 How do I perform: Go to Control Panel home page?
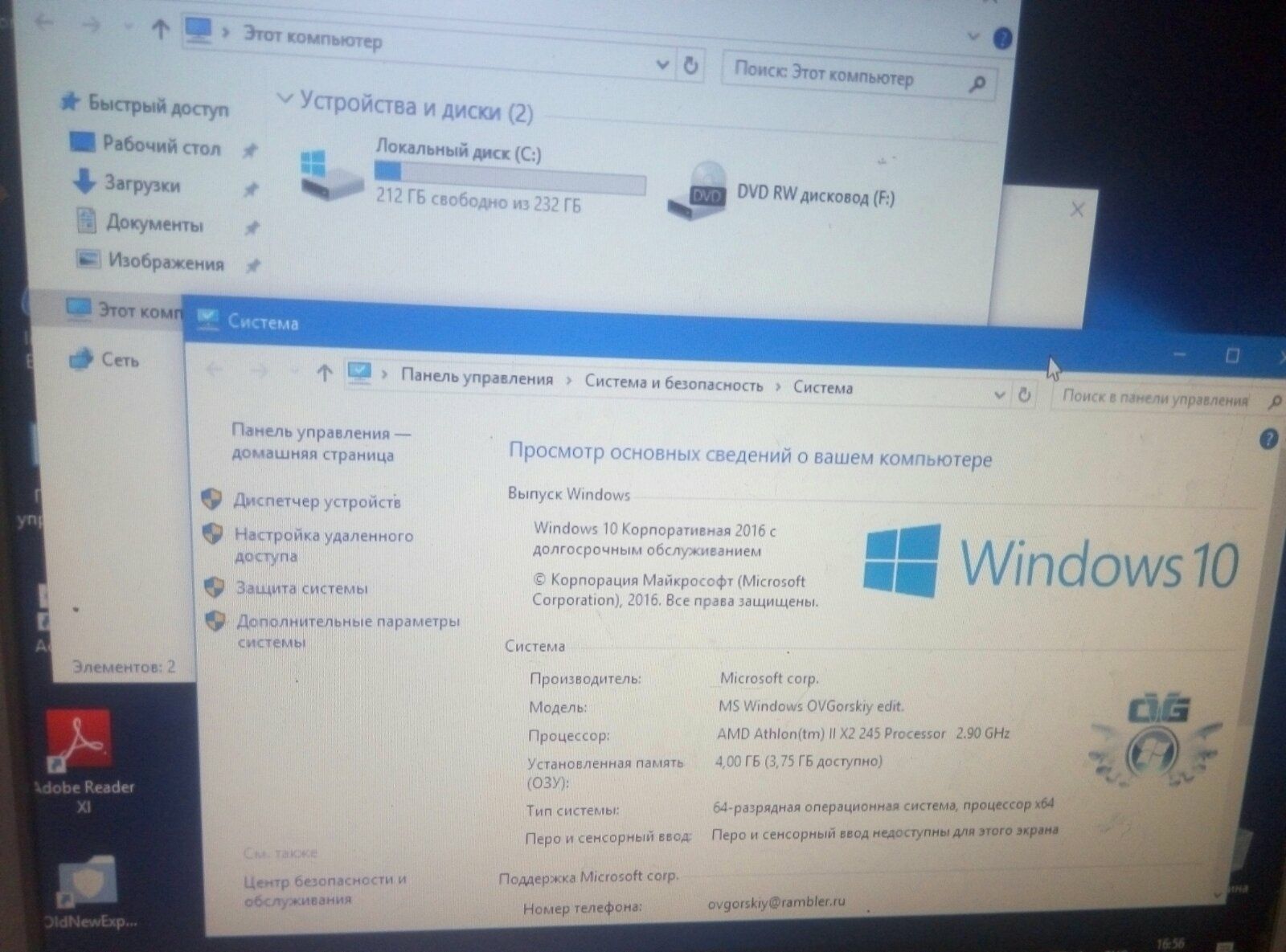click(321, 443)
